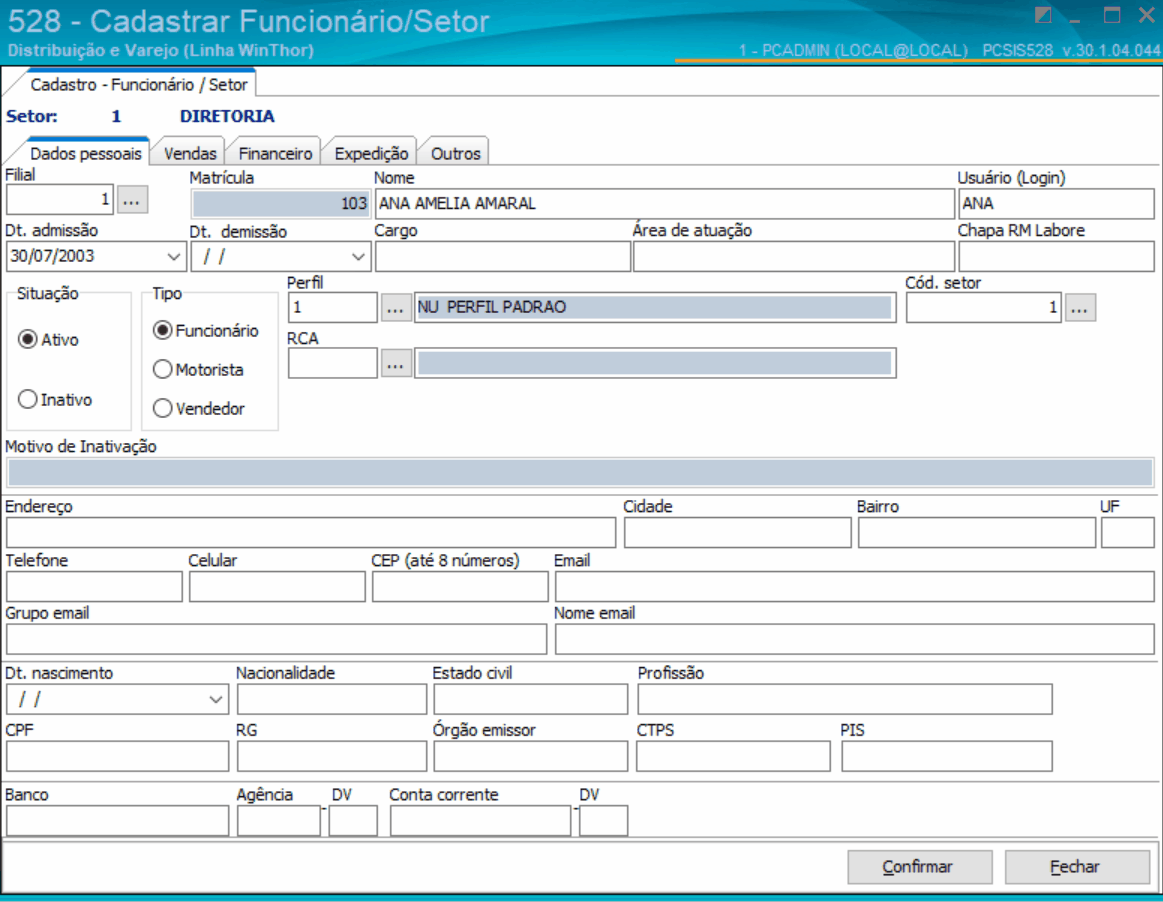Click the CPF input field
Image resolution: width=1163 pixels, height=902 pixels.
(x=117, y=757)
